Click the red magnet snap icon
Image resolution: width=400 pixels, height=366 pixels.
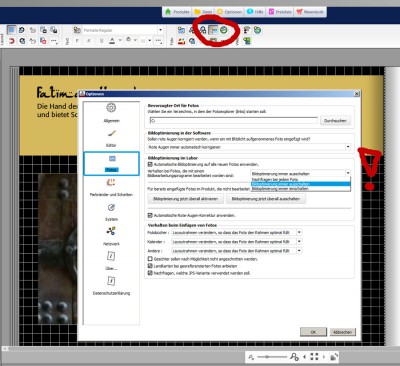[x=11, y=41]
